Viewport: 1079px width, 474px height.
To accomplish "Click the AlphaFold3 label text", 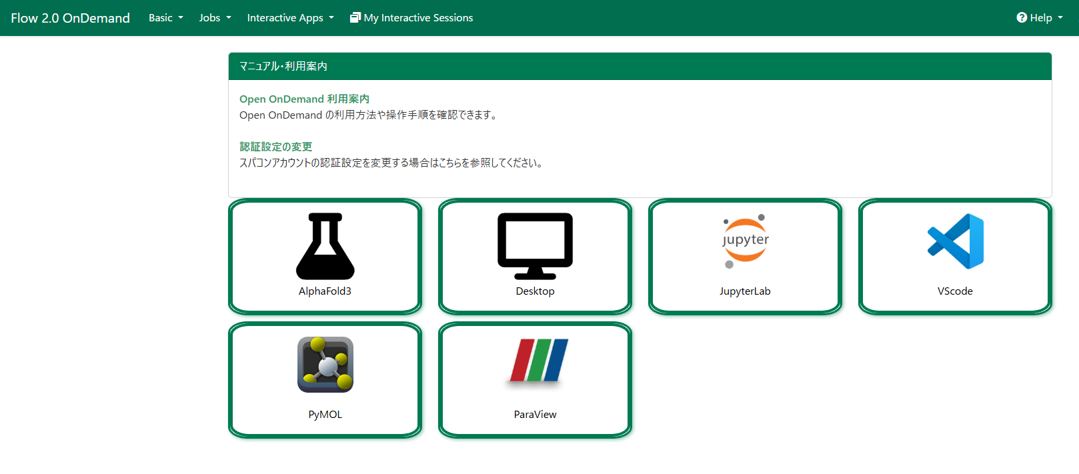I will pyautogui.click(x=325, y=291).
